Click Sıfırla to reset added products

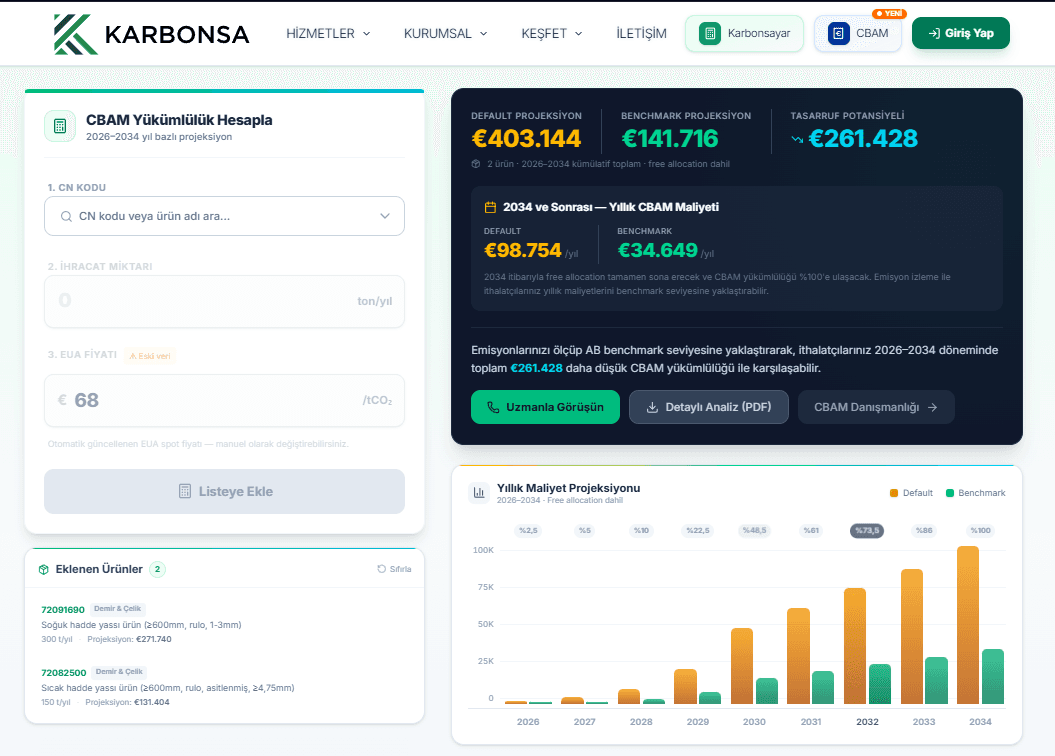click(391, 569)
